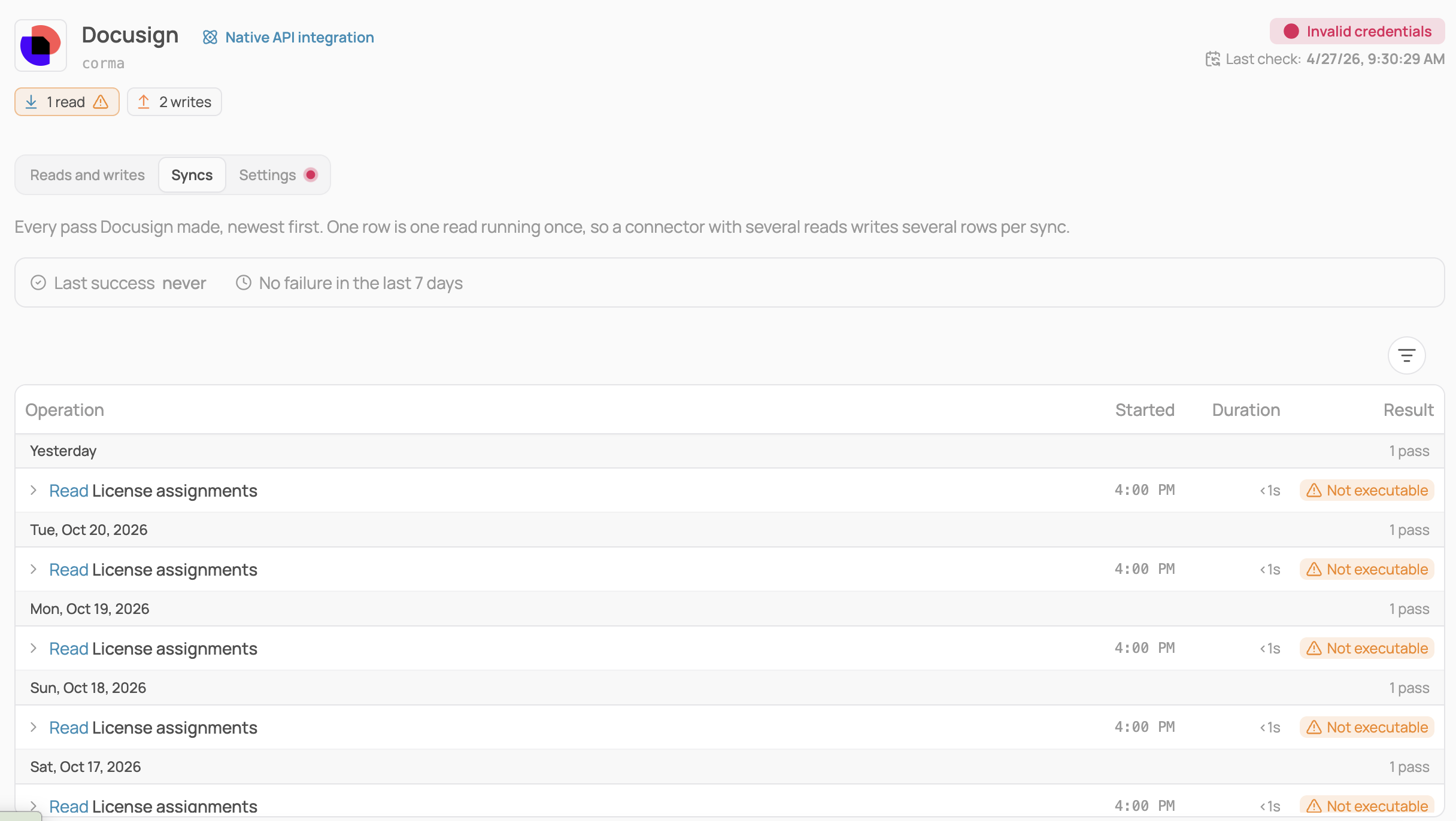Click the Tue, Oct 20, 2026 group header

coord(730,530)
